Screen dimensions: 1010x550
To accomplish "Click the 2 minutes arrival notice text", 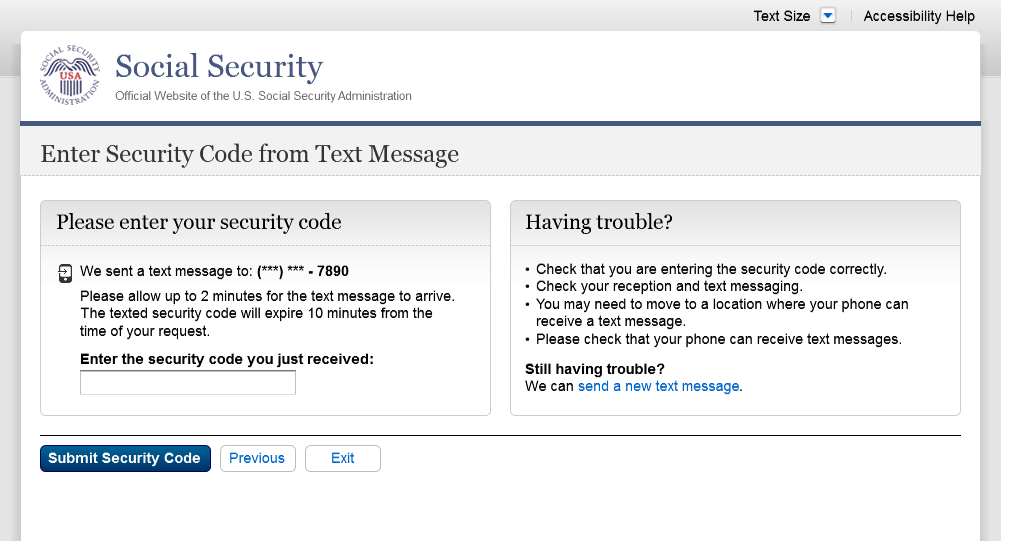I will [267, 296].
